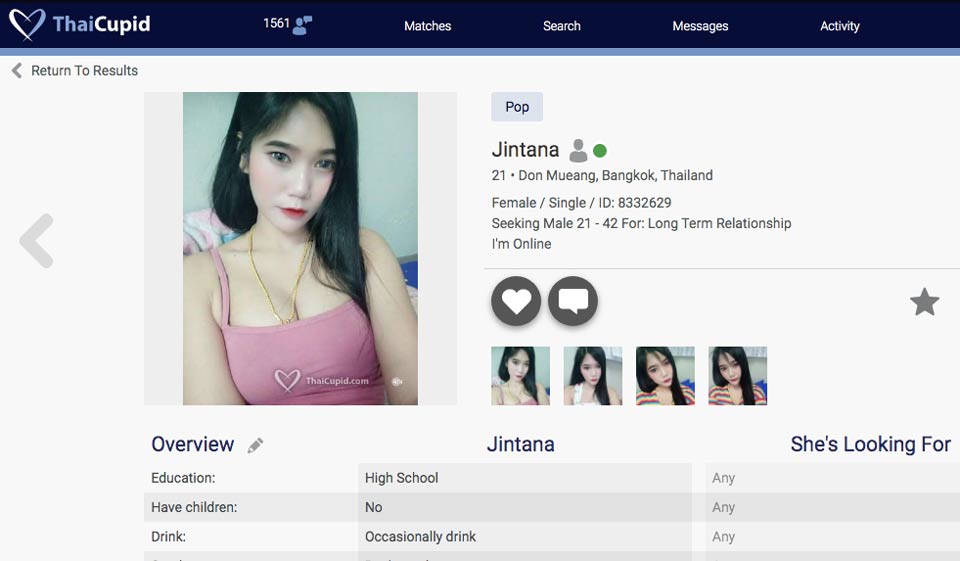Select the fourth photo thumbnail
960x561 pixels.
click(x=738, y=376)
